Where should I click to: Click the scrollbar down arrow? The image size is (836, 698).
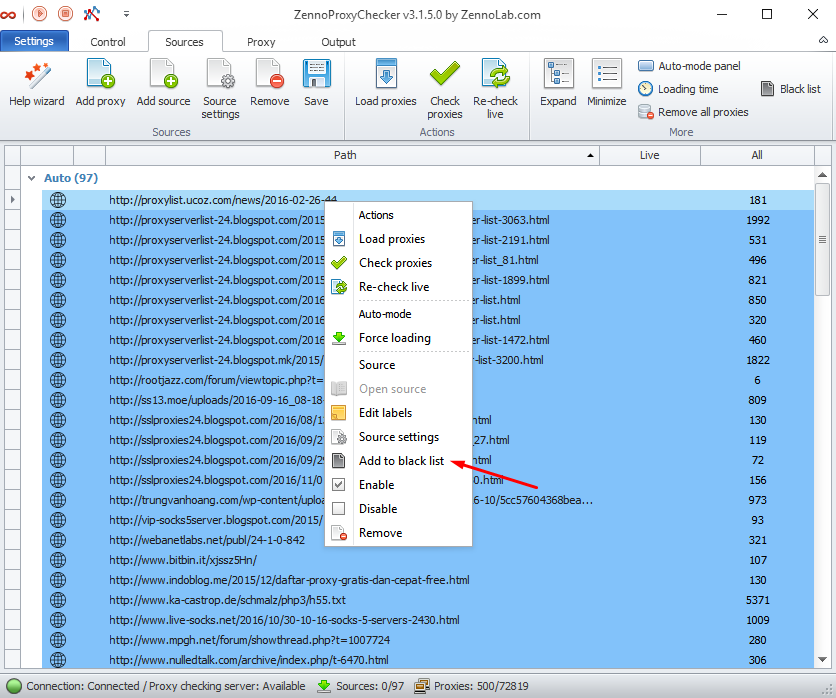tap(822, 660)
